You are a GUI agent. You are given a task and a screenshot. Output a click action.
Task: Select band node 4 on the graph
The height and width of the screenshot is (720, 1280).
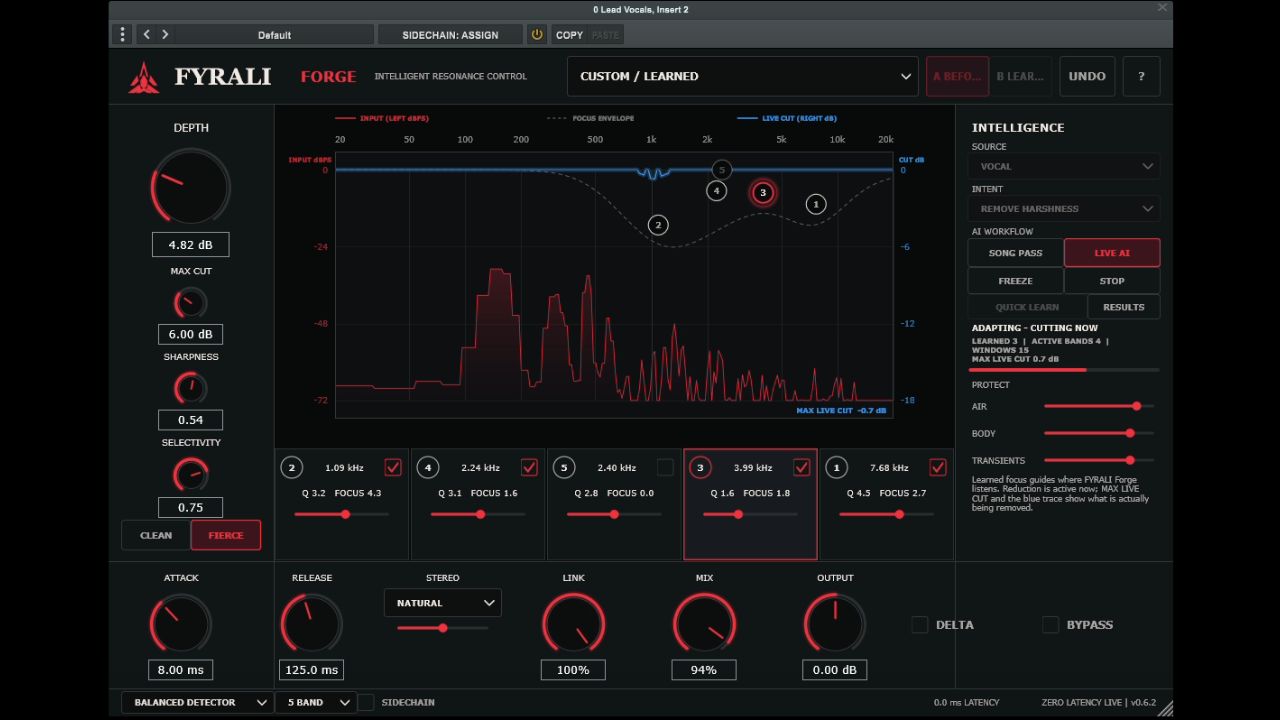[716, 191]
